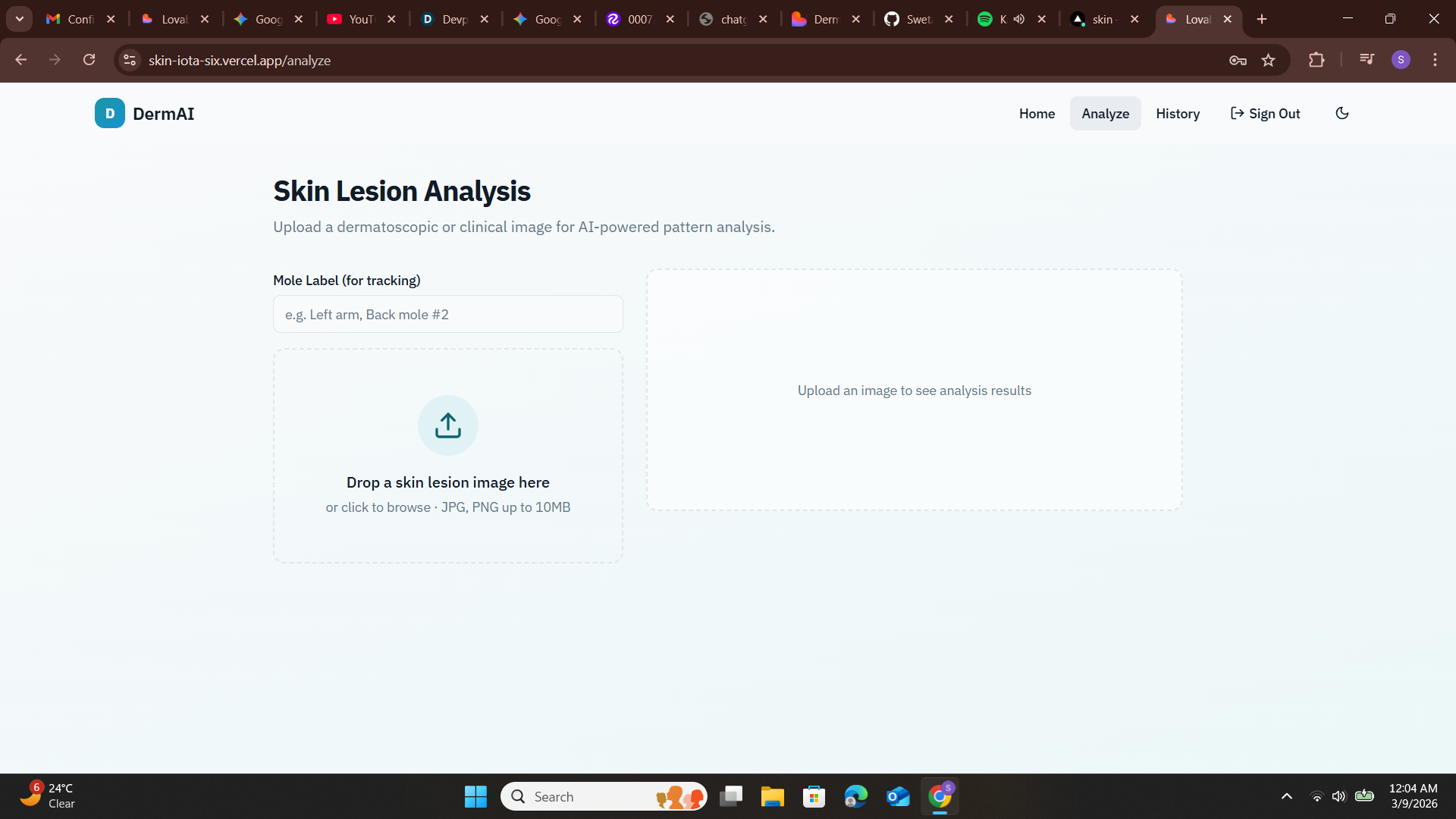Open the tab search dropdown arrow

click(20, 19)
